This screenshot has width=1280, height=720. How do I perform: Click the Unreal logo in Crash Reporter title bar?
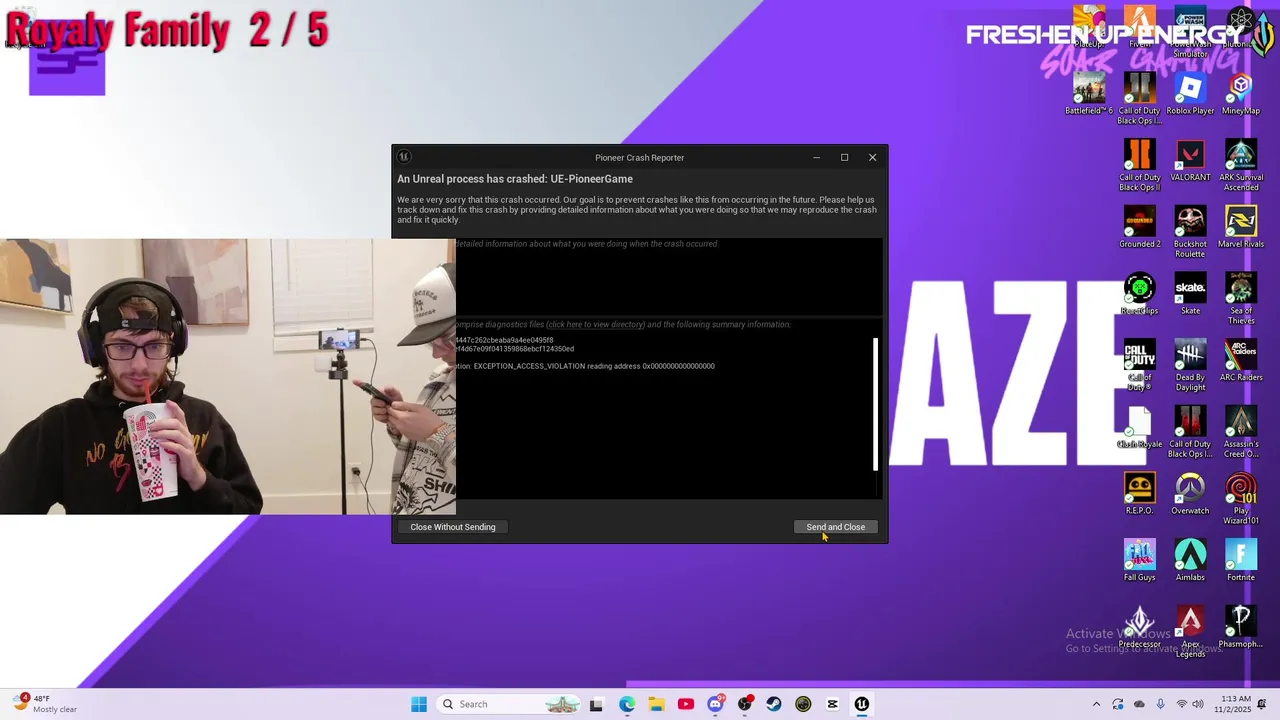click(404, 157)
